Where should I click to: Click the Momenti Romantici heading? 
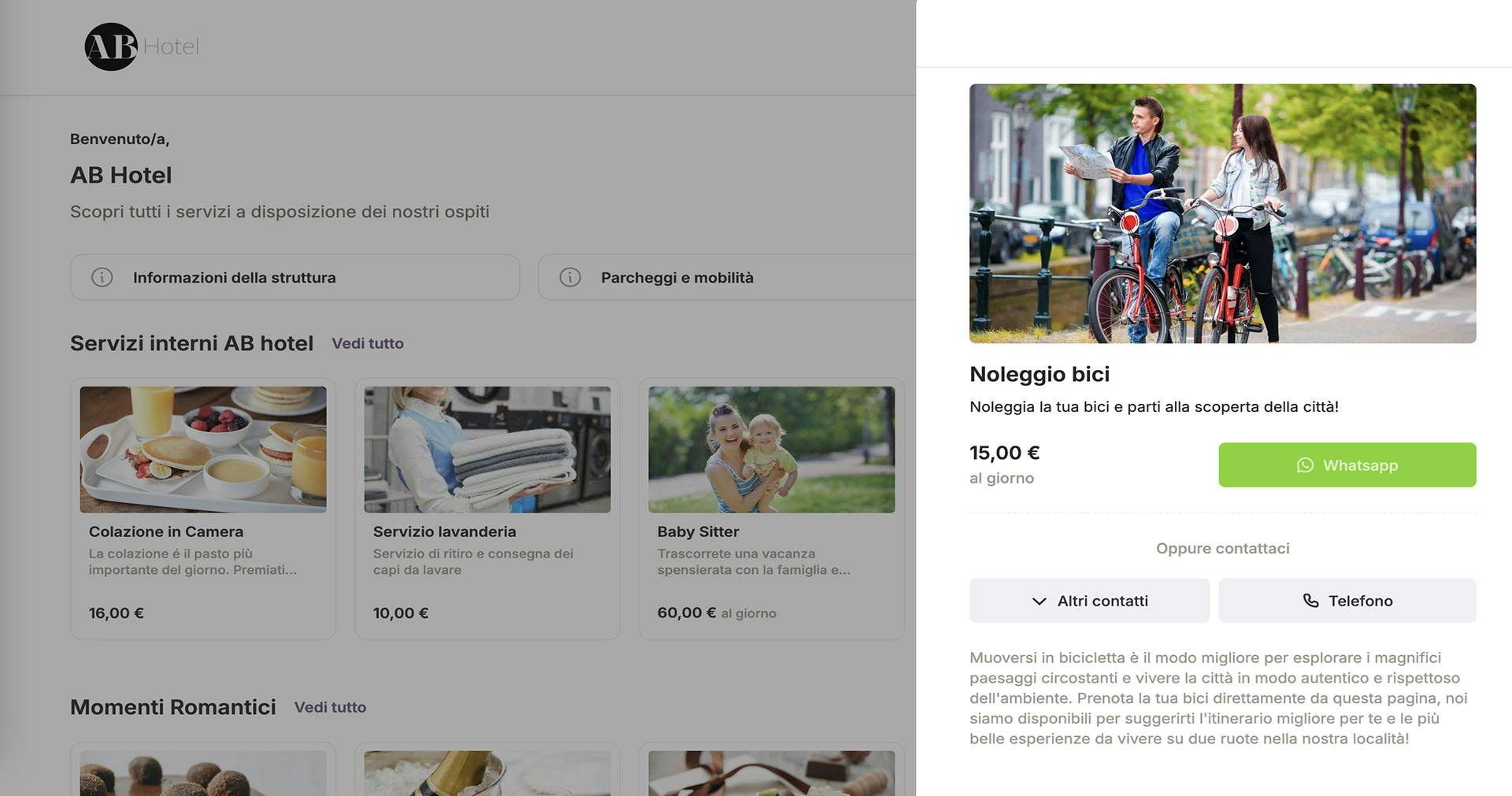(173, 707)
